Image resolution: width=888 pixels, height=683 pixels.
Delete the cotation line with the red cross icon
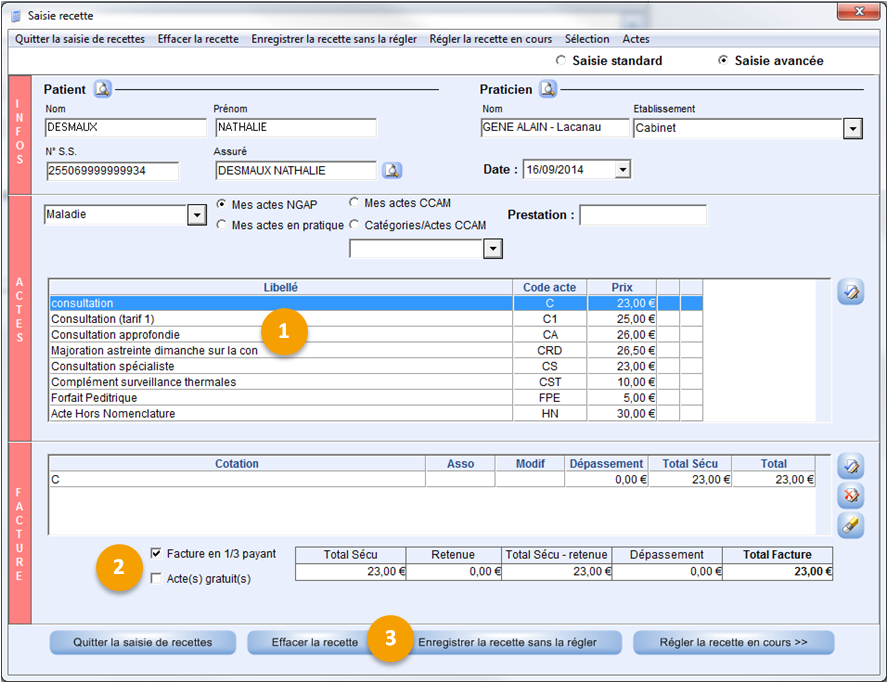851,496
